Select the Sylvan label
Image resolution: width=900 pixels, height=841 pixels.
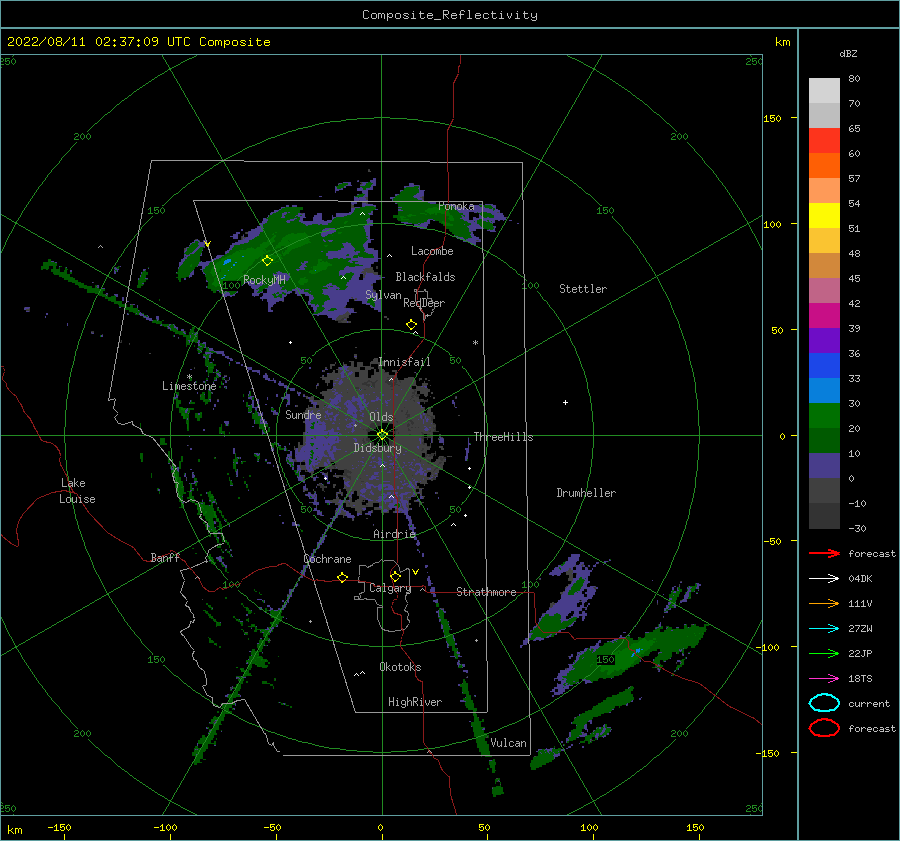383,295
